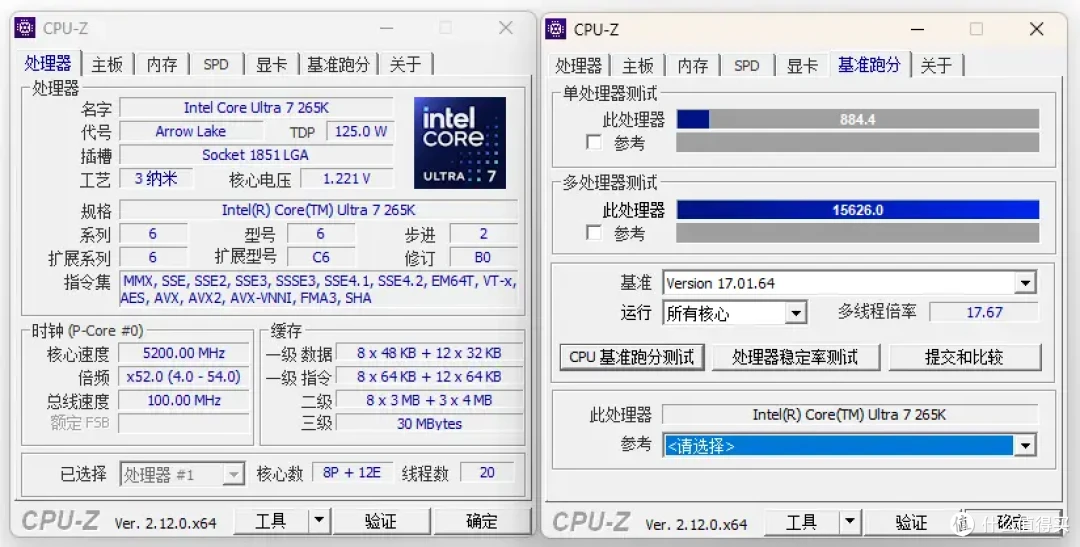The image size is (1080, 547).
Task: Select 基准跑分 tab in right CPU-Z window
Action: 869,65
